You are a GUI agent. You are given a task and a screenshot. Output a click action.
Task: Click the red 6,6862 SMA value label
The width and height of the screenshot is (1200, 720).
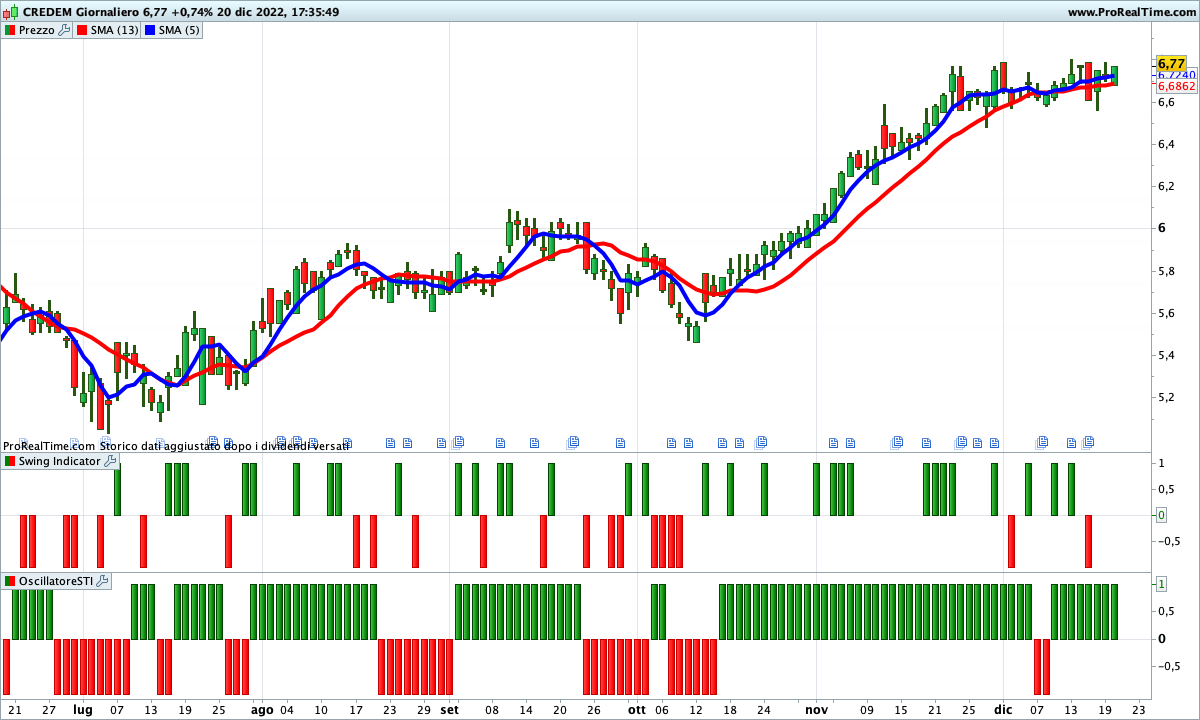click(1176, 86)
